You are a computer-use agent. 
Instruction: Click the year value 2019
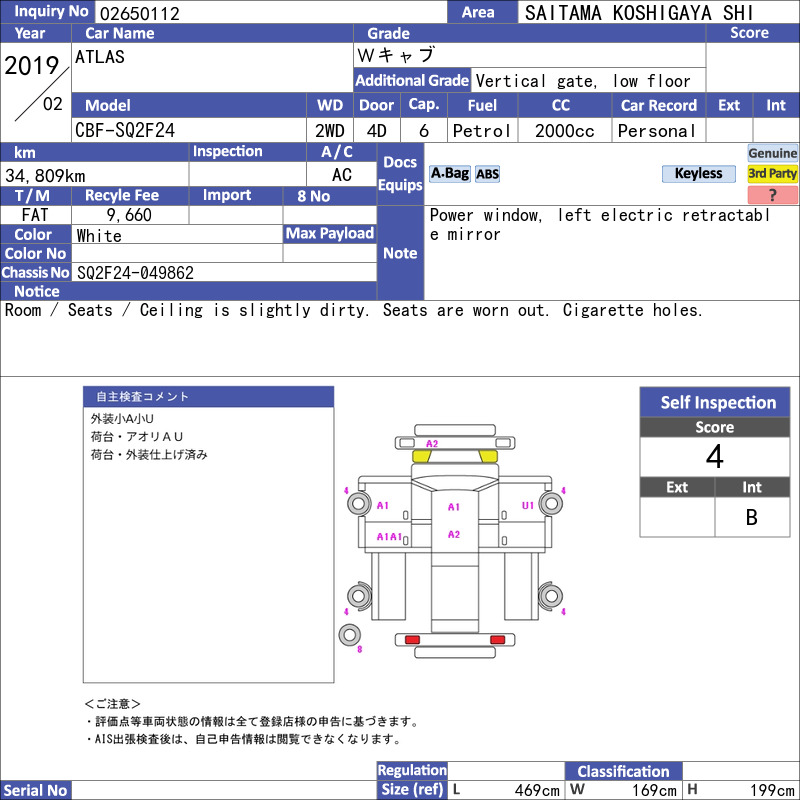pyautogui.click(x=32, y=66)
